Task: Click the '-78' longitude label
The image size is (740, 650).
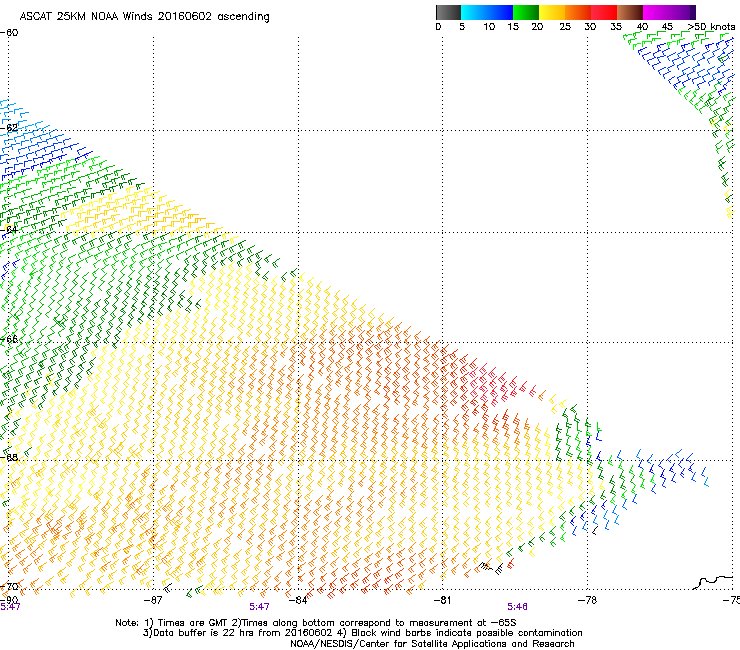Action: [x=587, y=600]
